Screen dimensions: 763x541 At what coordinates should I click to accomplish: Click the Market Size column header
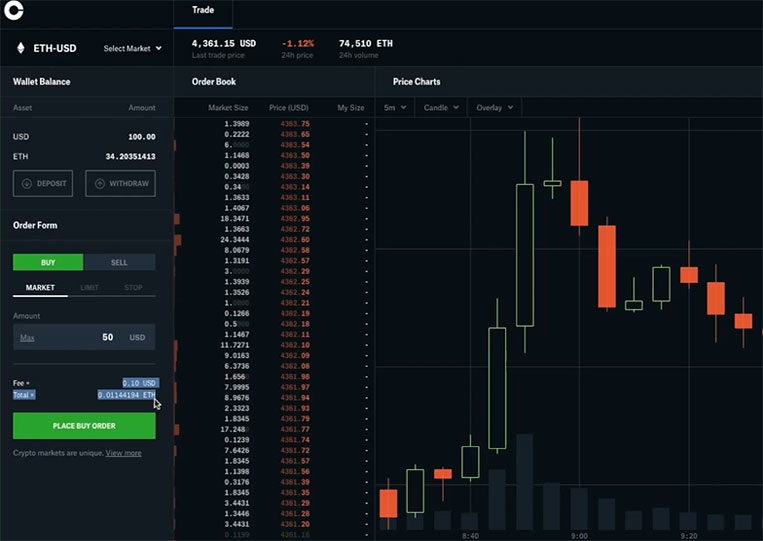coord(228,108)
